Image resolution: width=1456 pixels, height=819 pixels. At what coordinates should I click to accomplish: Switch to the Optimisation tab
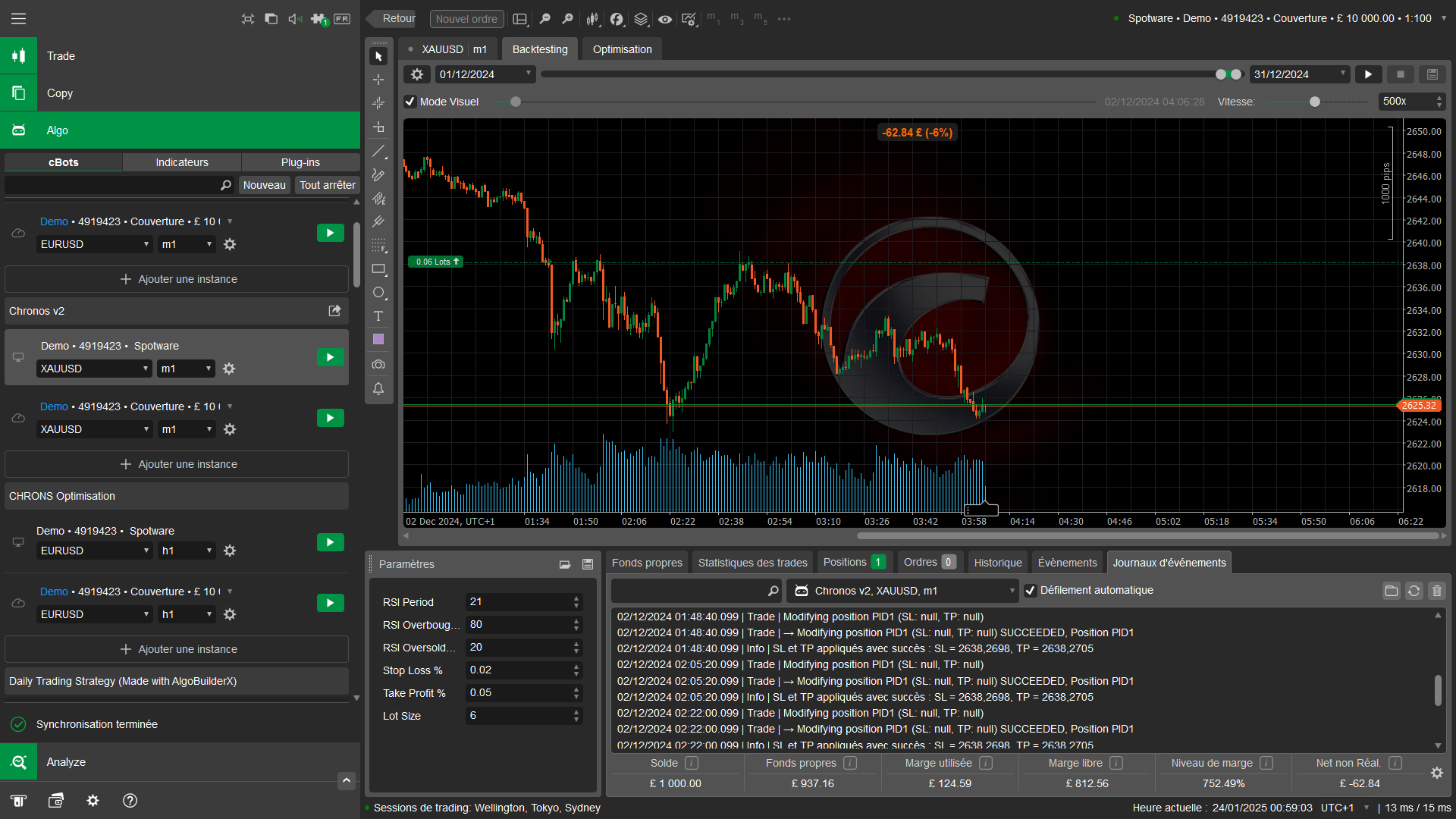point(622,49)
